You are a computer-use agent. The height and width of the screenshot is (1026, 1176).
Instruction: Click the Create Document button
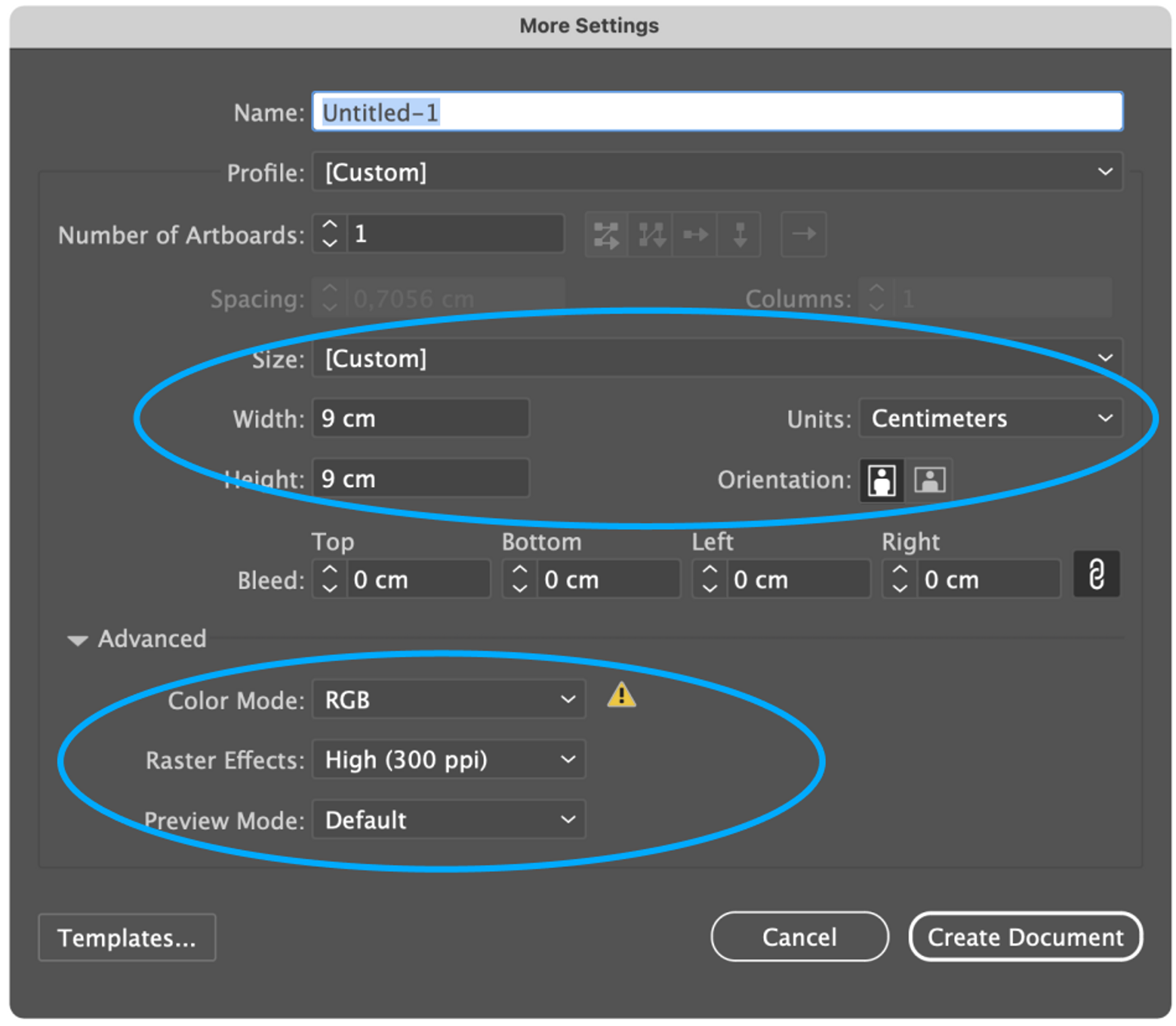1025,937
